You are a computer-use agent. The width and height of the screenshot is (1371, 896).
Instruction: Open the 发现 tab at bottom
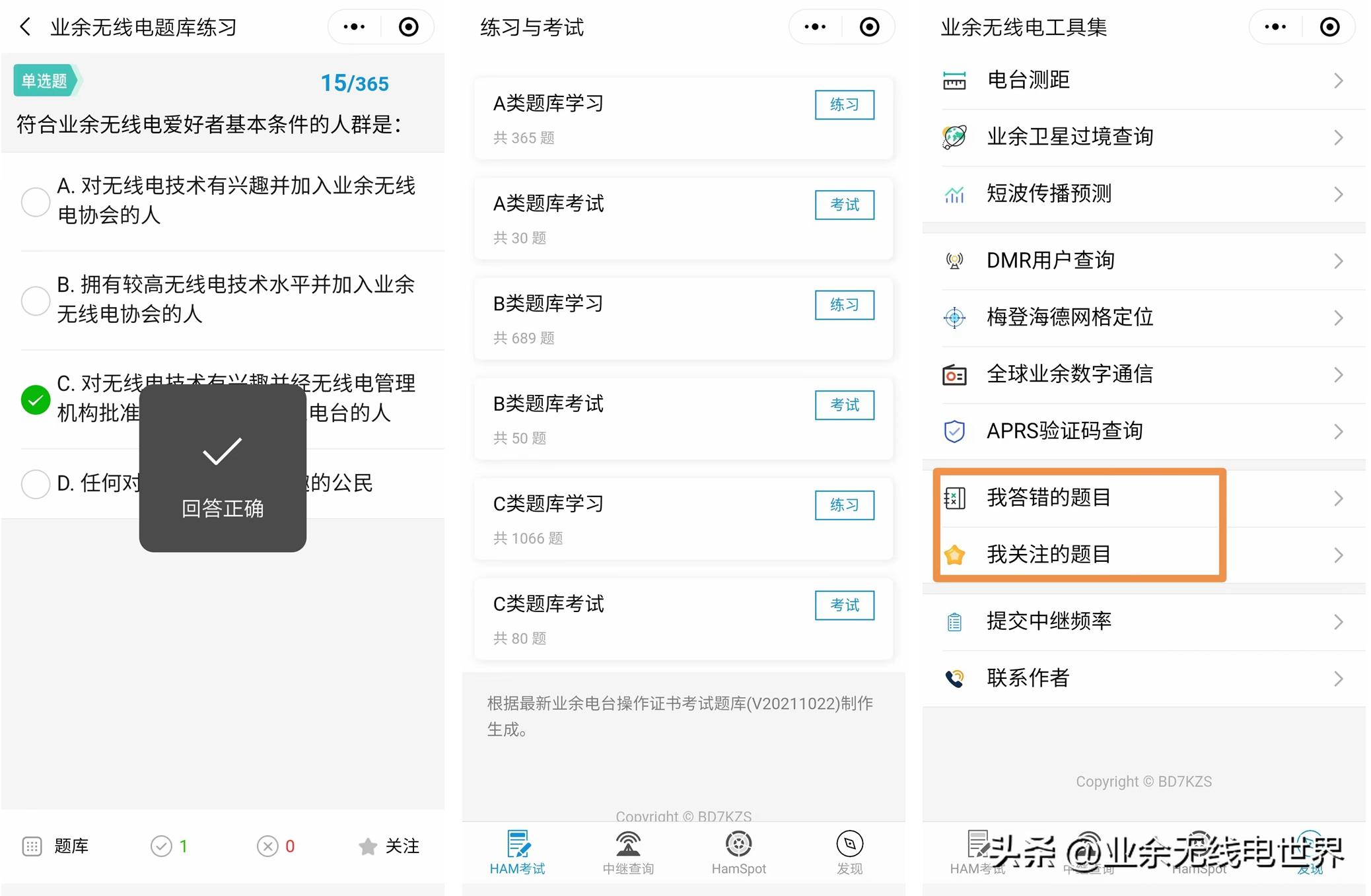point(850,852)
